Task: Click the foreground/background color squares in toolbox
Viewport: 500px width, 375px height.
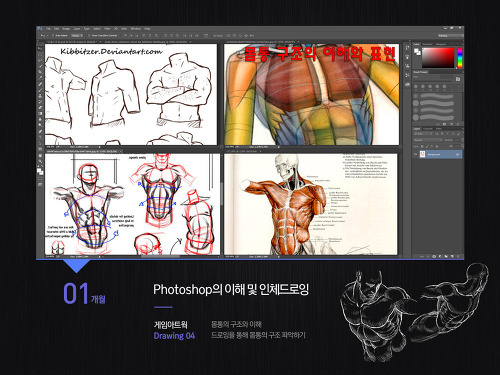Action: pos(40,171)
